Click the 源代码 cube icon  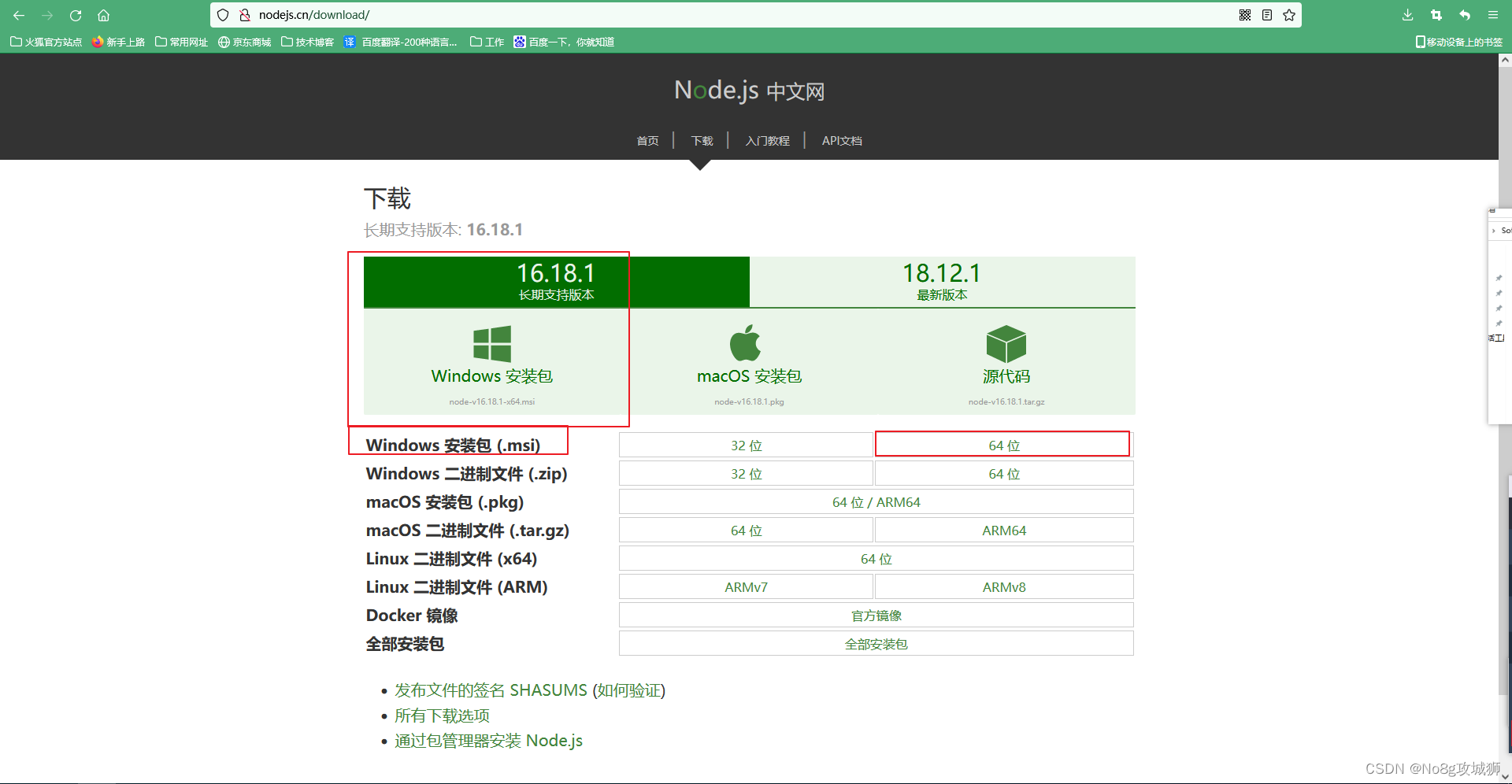point(1005,343)
